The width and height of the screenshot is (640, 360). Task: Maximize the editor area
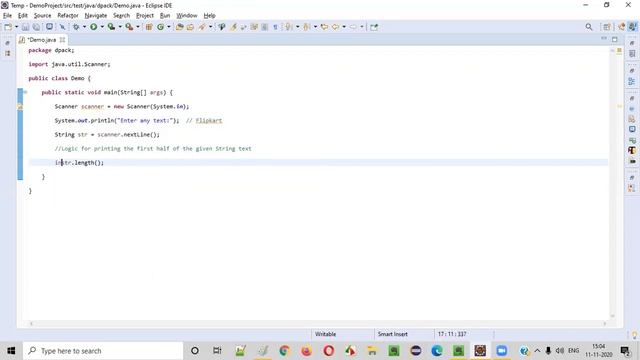click(x=615, y=39)
